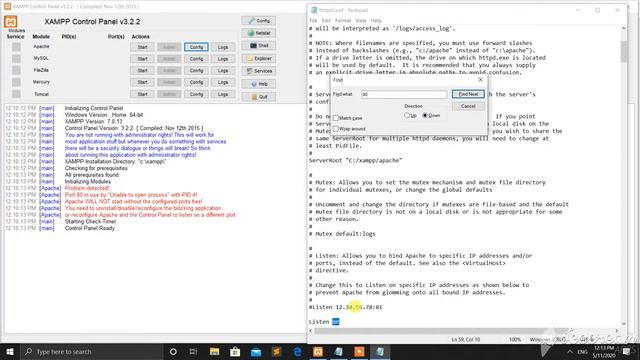Start the Apache module
640x360 pixels.
coord(142,47)
